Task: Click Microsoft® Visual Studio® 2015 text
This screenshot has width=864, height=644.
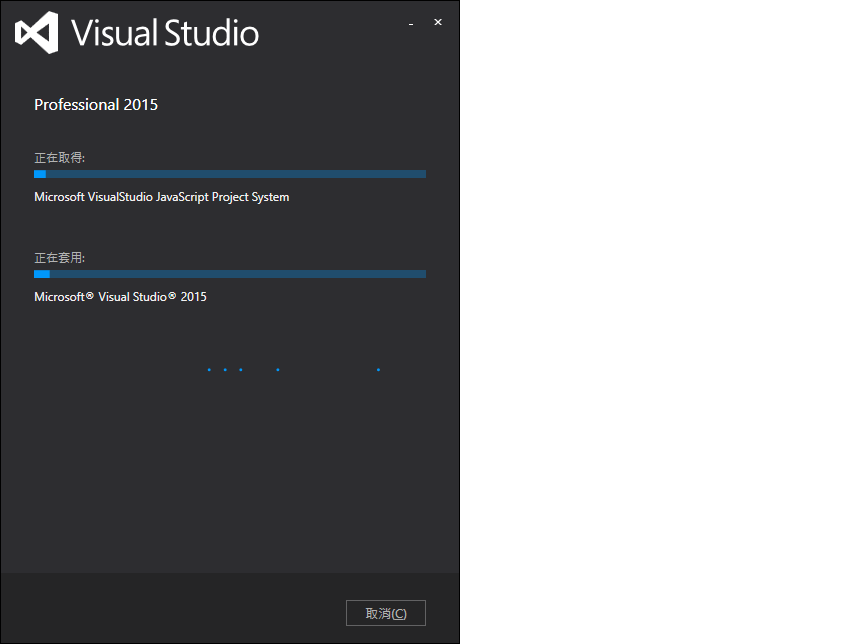Action: pyautogui.click(x=120, y=297)
